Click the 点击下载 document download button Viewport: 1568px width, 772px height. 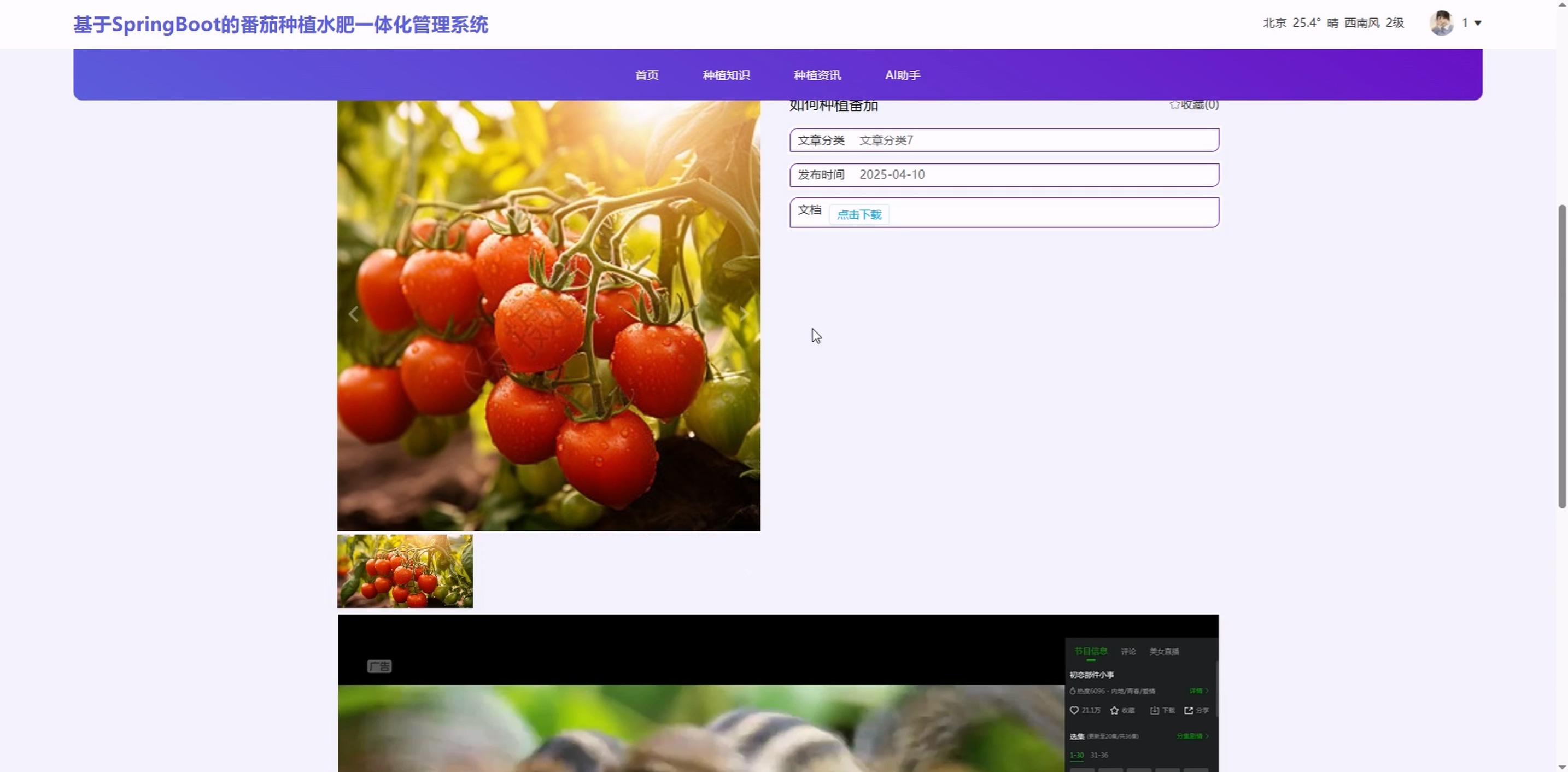859,214
